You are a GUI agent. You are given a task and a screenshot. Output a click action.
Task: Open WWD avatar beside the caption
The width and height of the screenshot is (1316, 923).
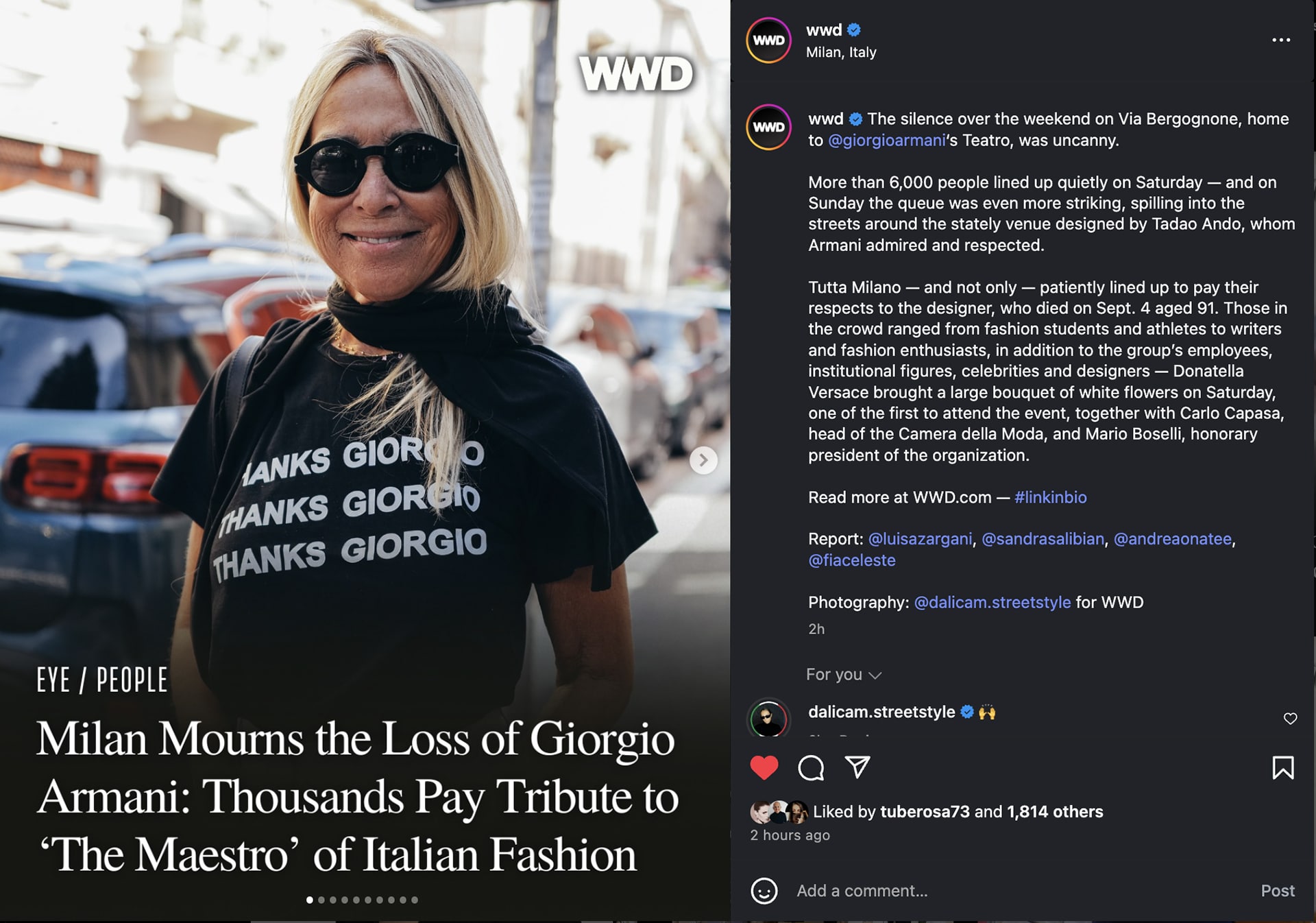tap(769, 127)
